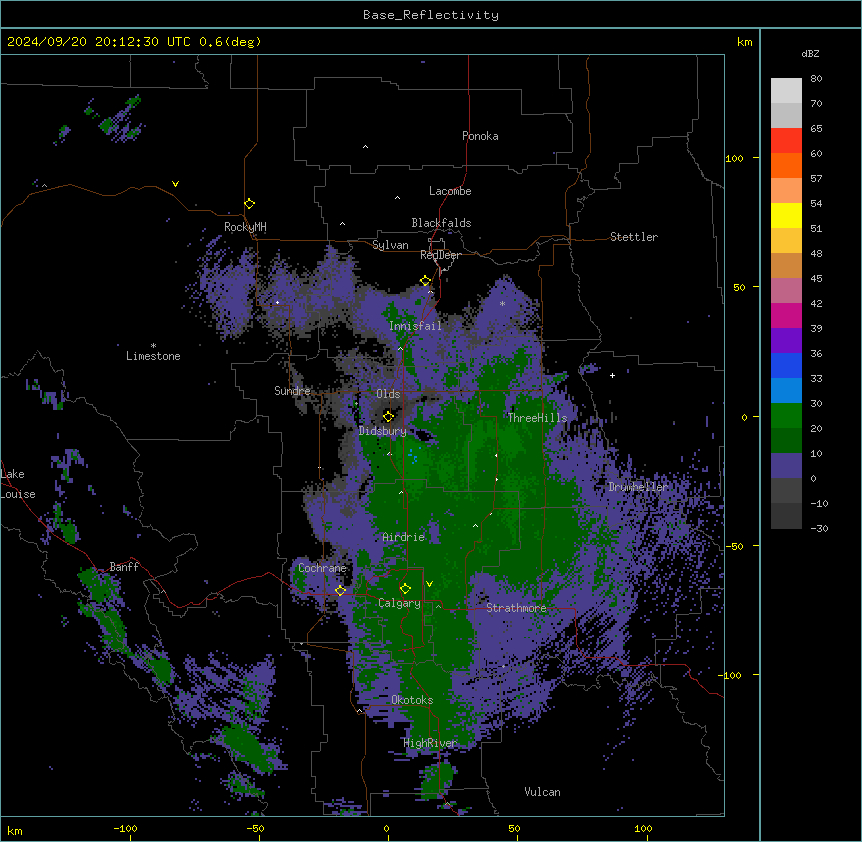This screenshot has width=862, height=842.
Task: Select the Drumheller label
Action: [x=638, y=487]
